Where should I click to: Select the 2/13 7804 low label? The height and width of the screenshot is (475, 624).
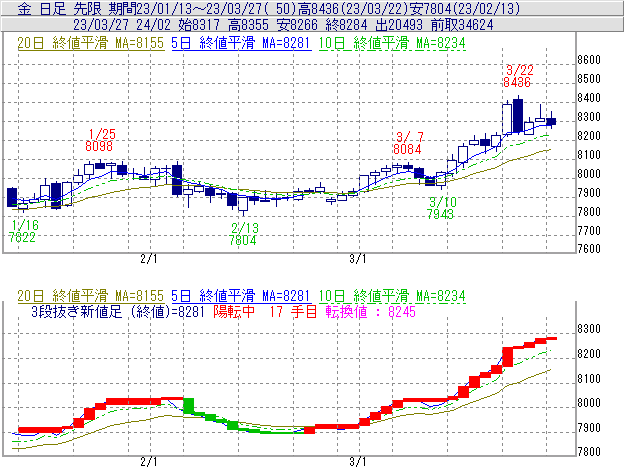click(x=244, y=234)
